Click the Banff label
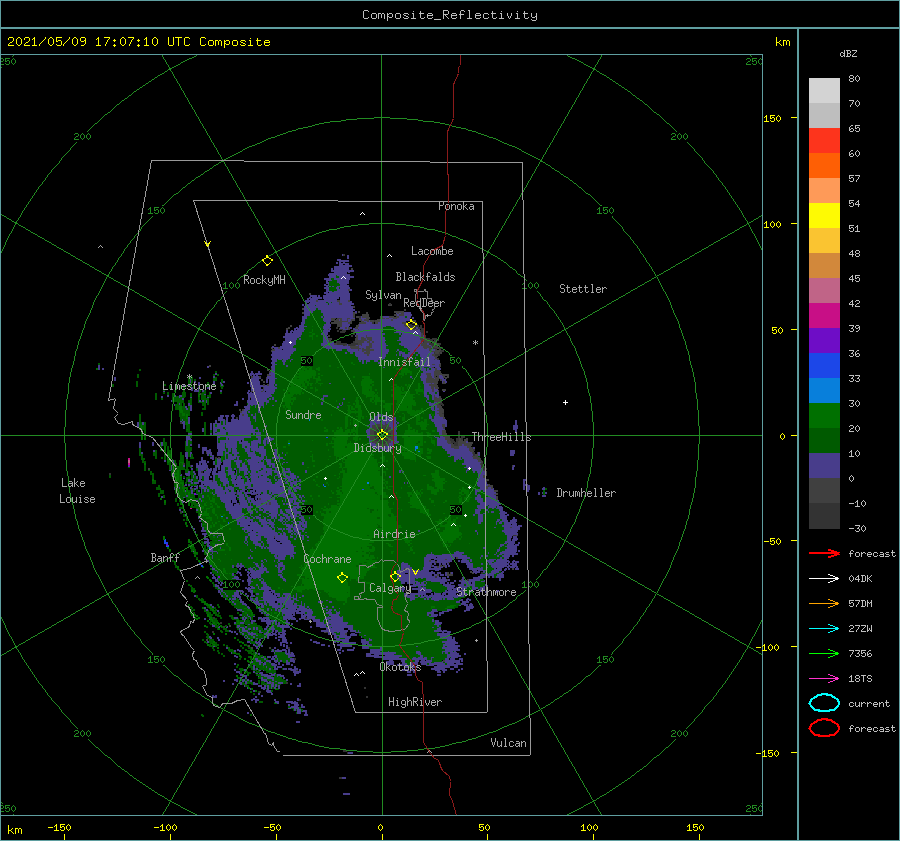900x841 pixels. (x=165, y=557)
